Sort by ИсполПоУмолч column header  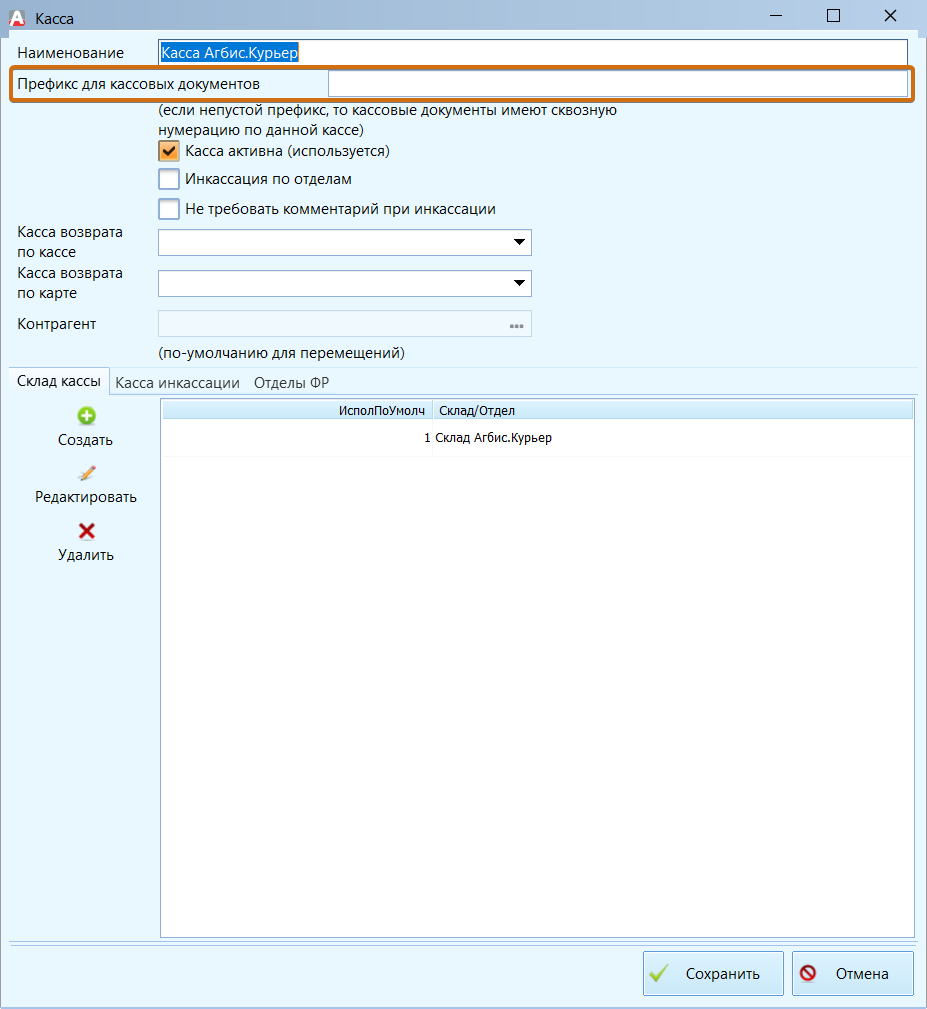tap(297, 411)
